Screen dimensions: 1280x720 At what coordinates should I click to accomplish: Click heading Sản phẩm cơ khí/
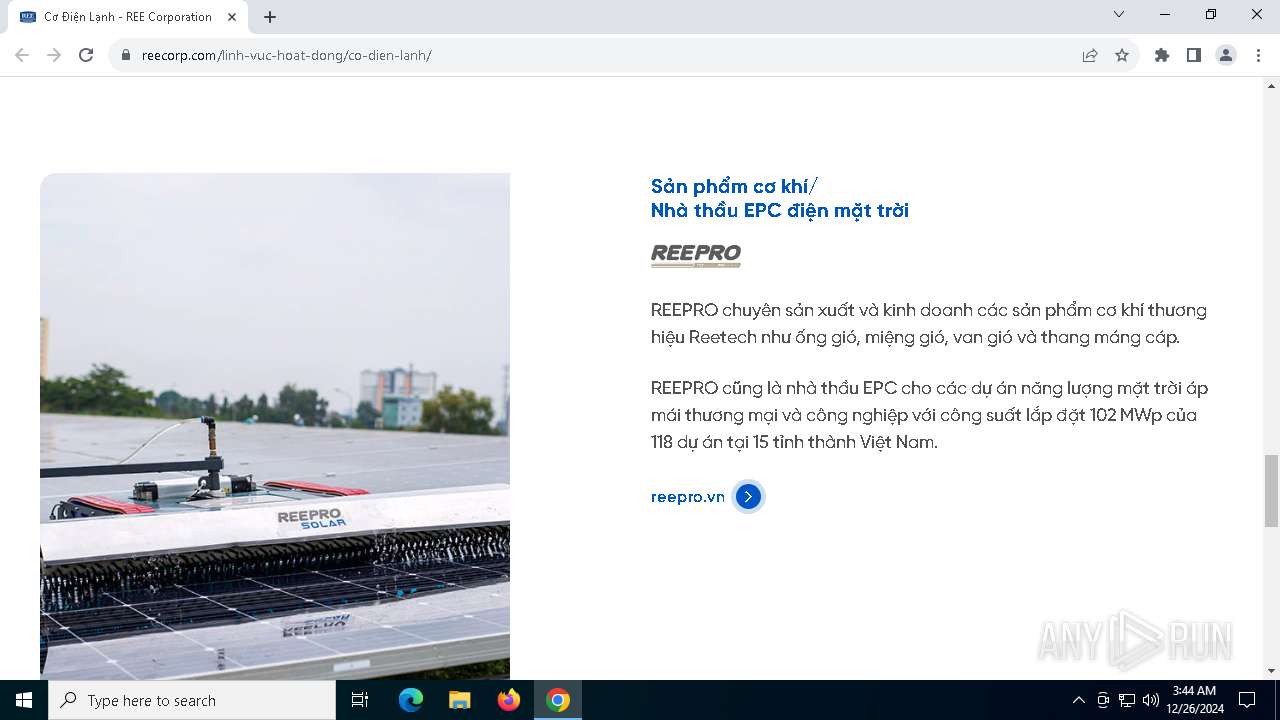point(734,186)
